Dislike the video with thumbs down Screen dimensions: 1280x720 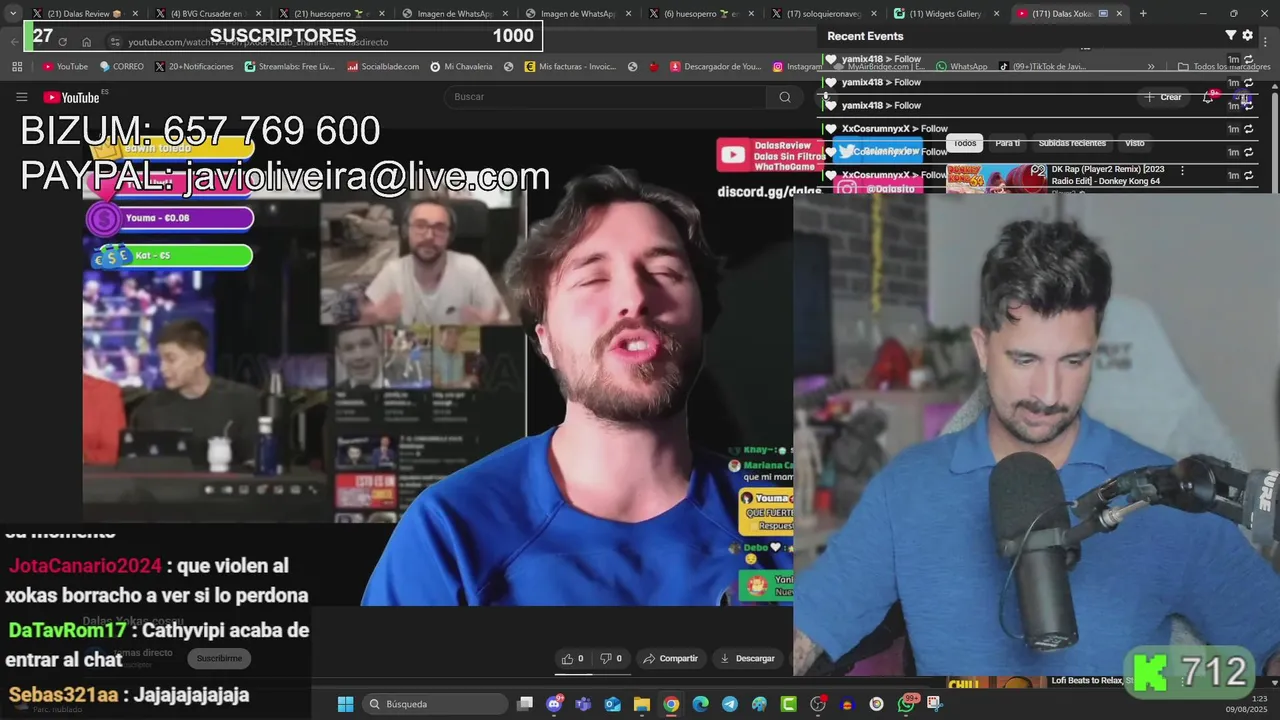point(611,658)
